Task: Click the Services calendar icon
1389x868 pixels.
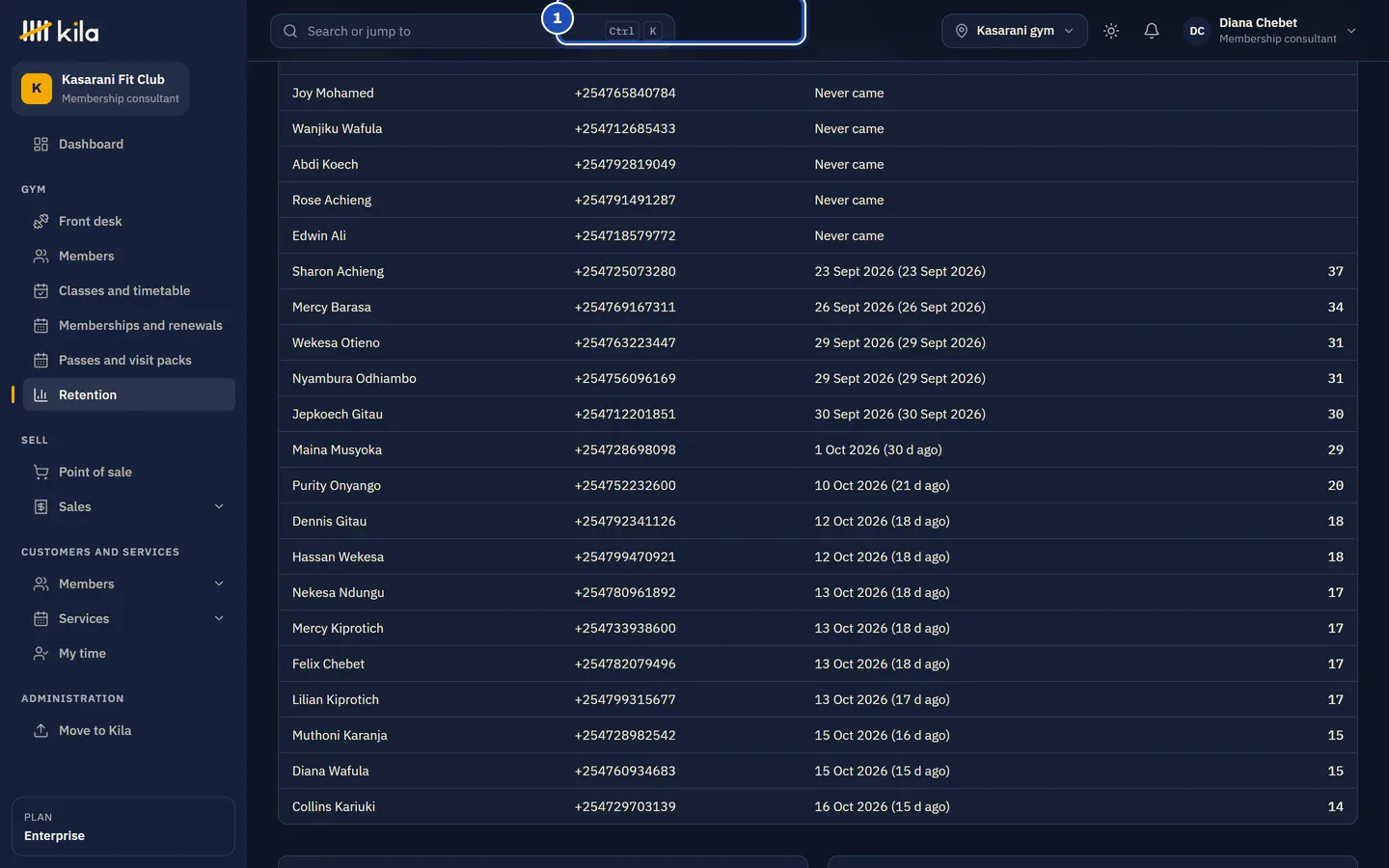Action: tap(41, 618)
